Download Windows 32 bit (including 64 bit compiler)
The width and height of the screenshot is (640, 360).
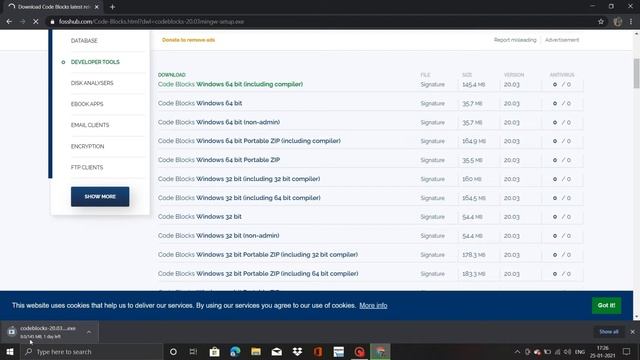click(239, 198)
